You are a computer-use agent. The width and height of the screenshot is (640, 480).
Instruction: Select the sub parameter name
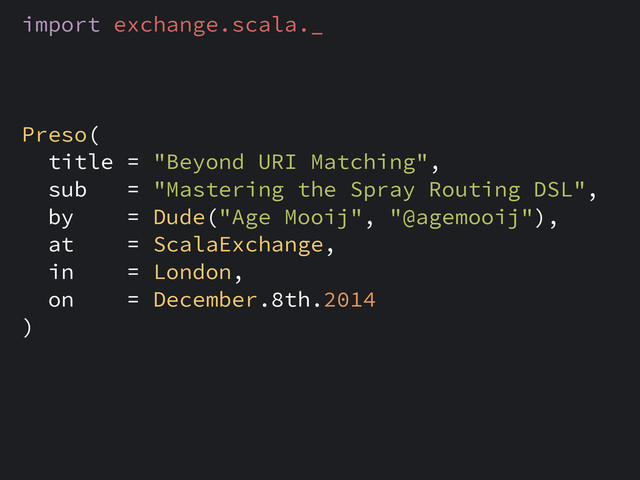(68, 190)
